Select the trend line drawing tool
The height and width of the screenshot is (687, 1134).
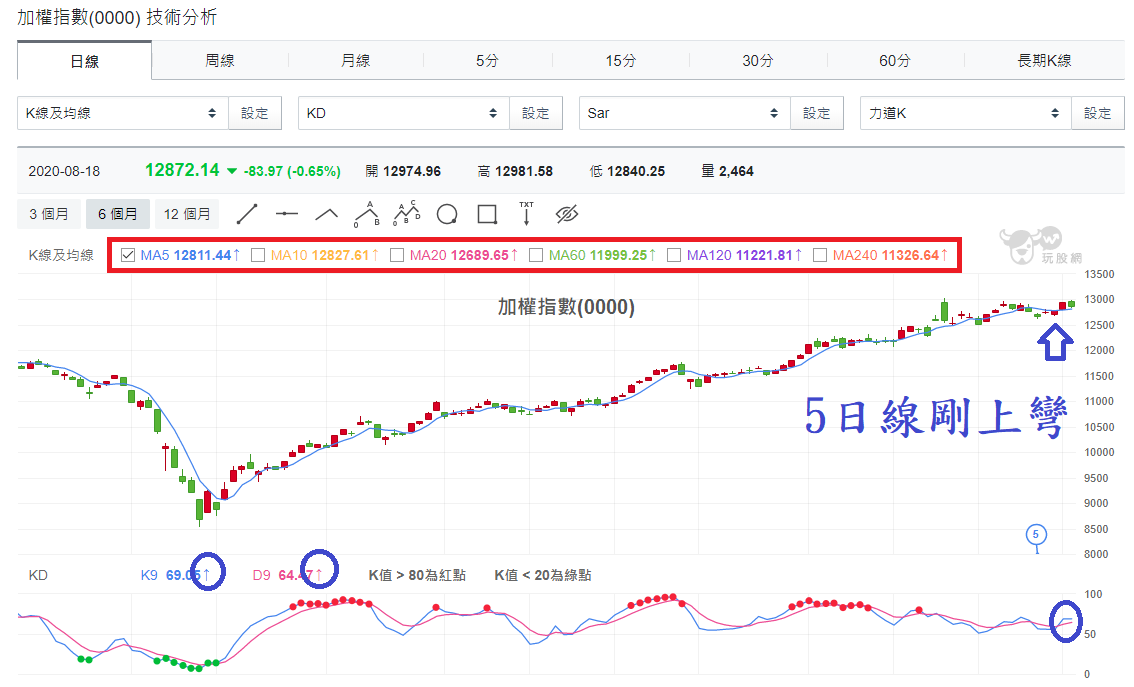click(x=247, y=214)
